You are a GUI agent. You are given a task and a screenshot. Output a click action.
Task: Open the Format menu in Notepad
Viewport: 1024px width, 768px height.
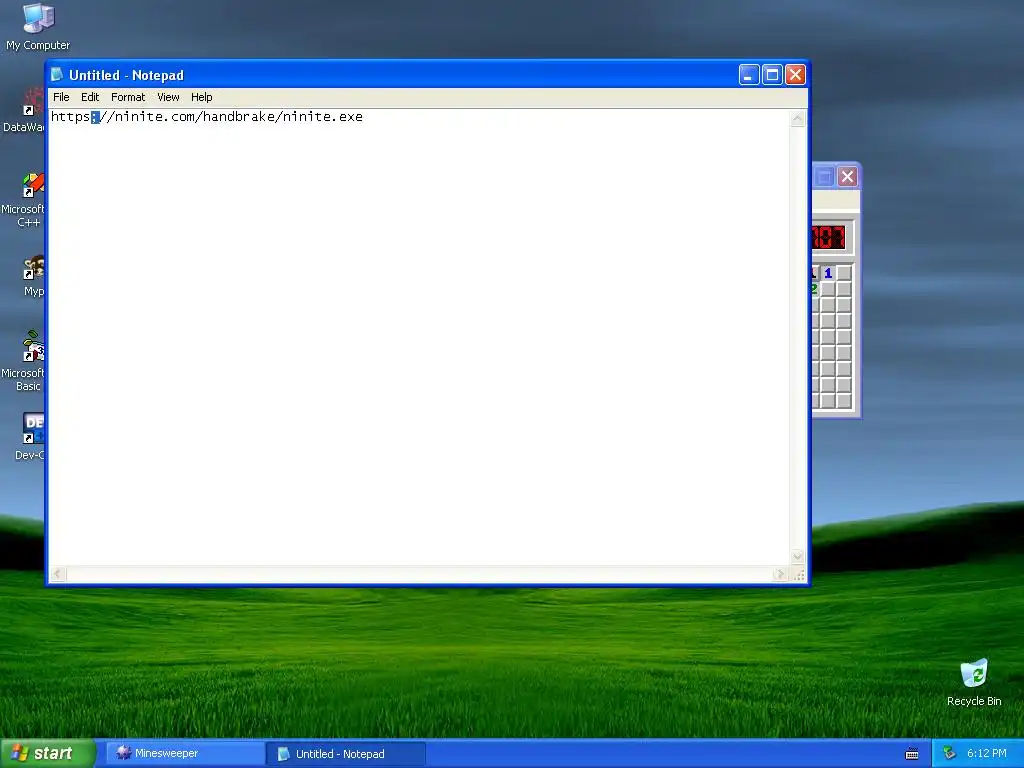point(128,97)
